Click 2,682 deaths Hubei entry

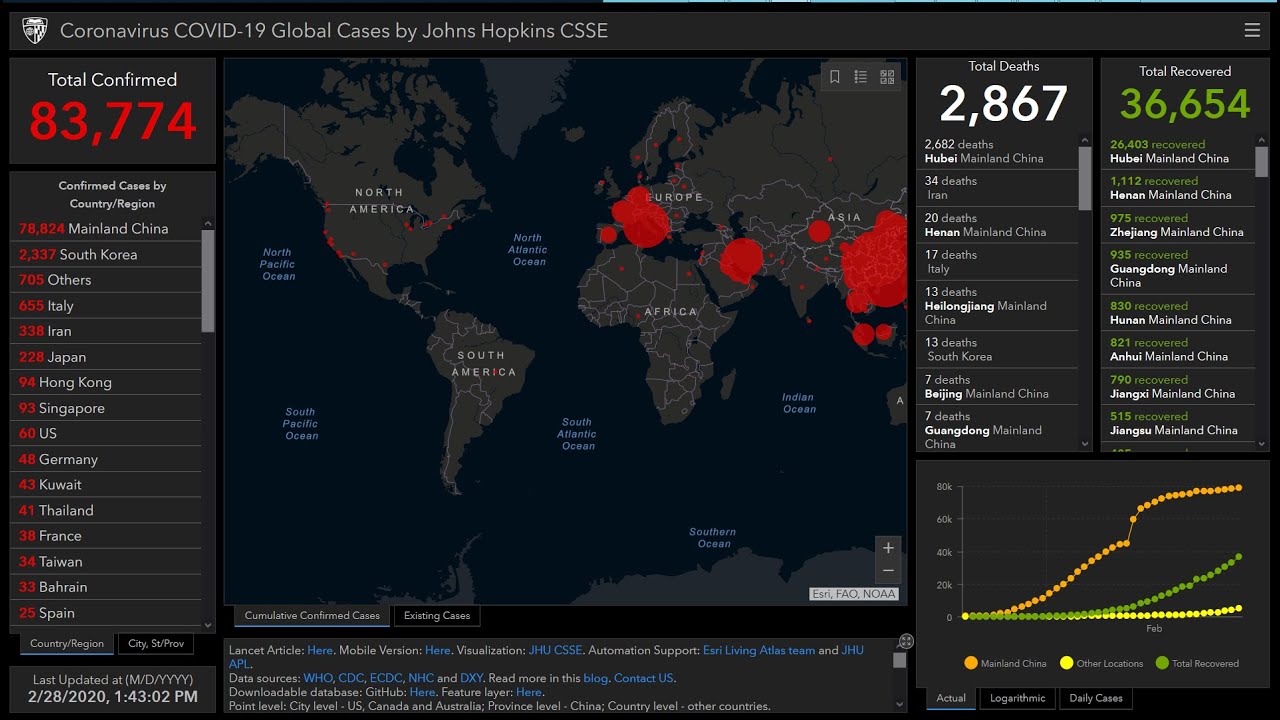tap(997, 151)
